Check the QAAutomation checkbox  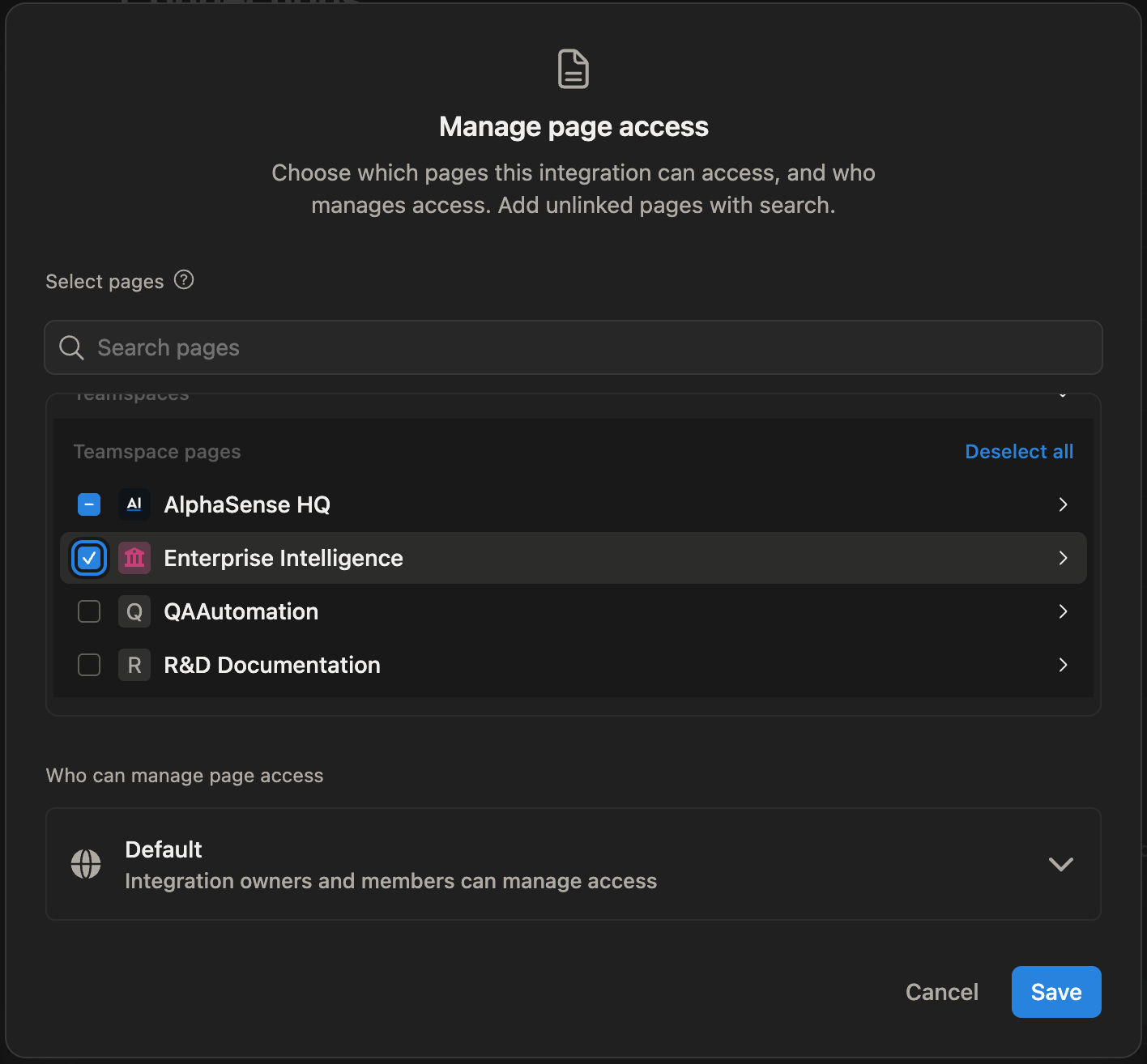click(x=89, y=611)
